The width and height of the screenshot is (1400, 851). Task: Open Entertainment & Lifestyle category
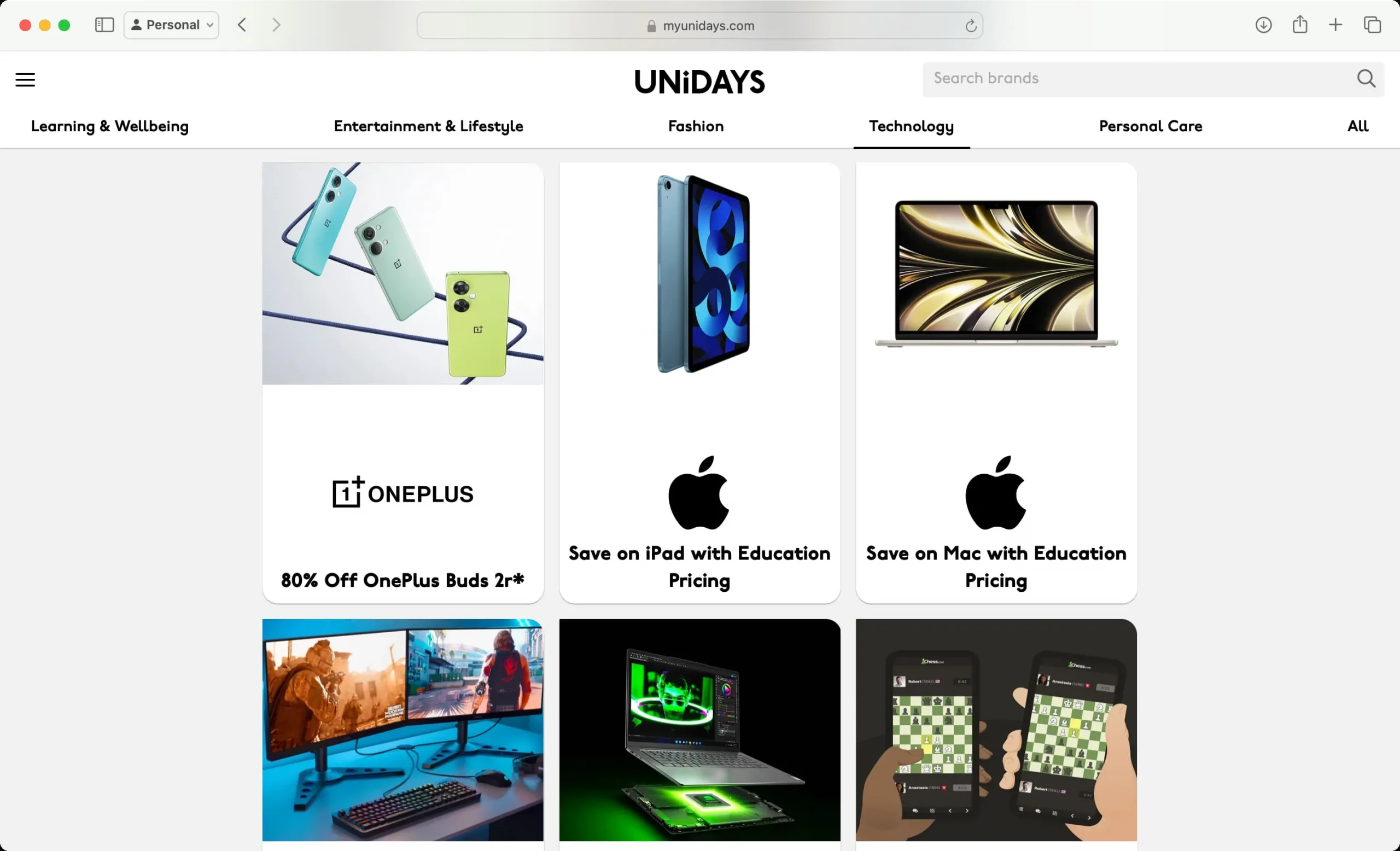[428, 127]
